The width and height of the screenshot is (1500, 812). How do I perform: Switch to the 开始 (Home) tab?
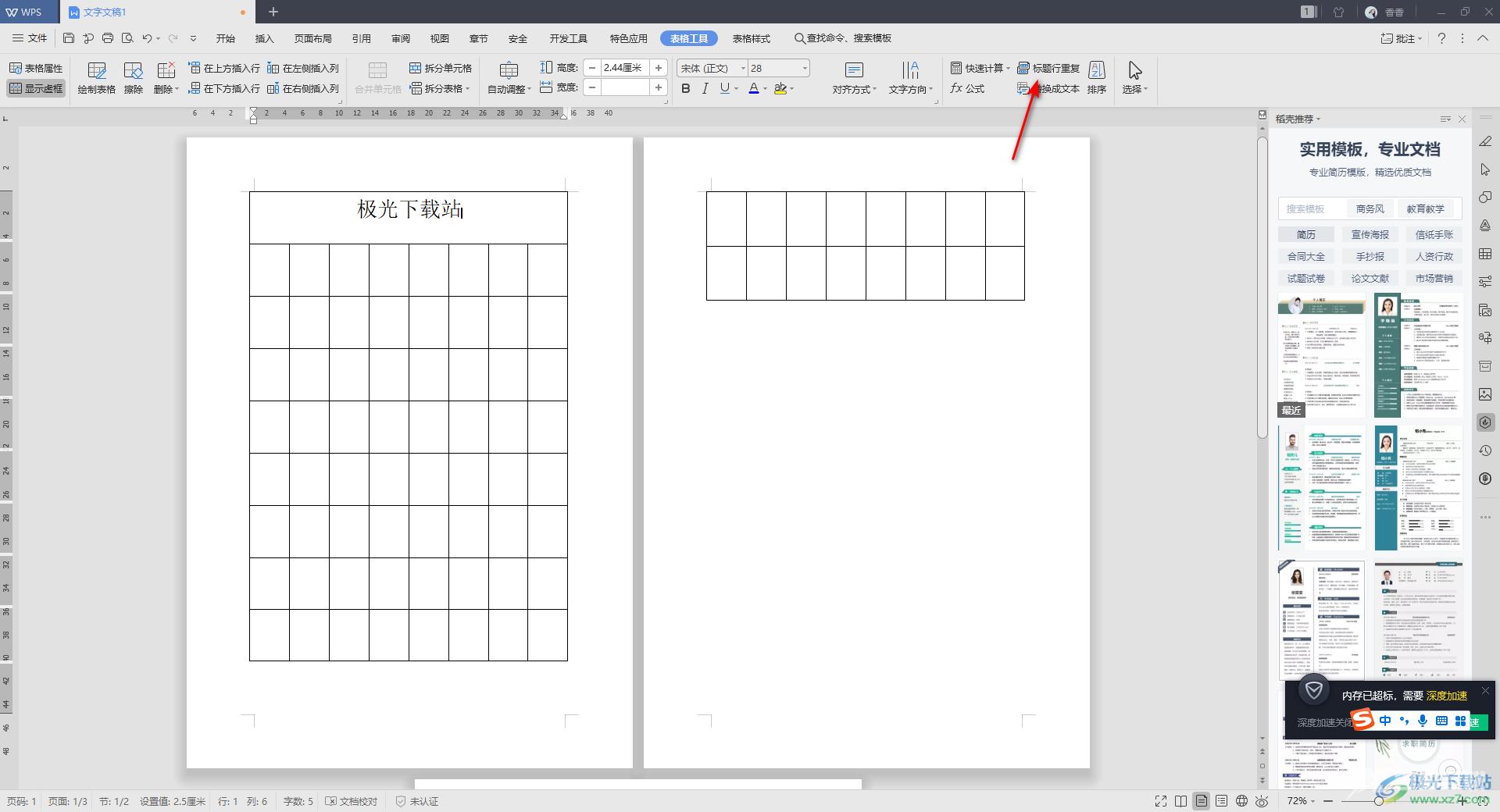coord(226,38)
